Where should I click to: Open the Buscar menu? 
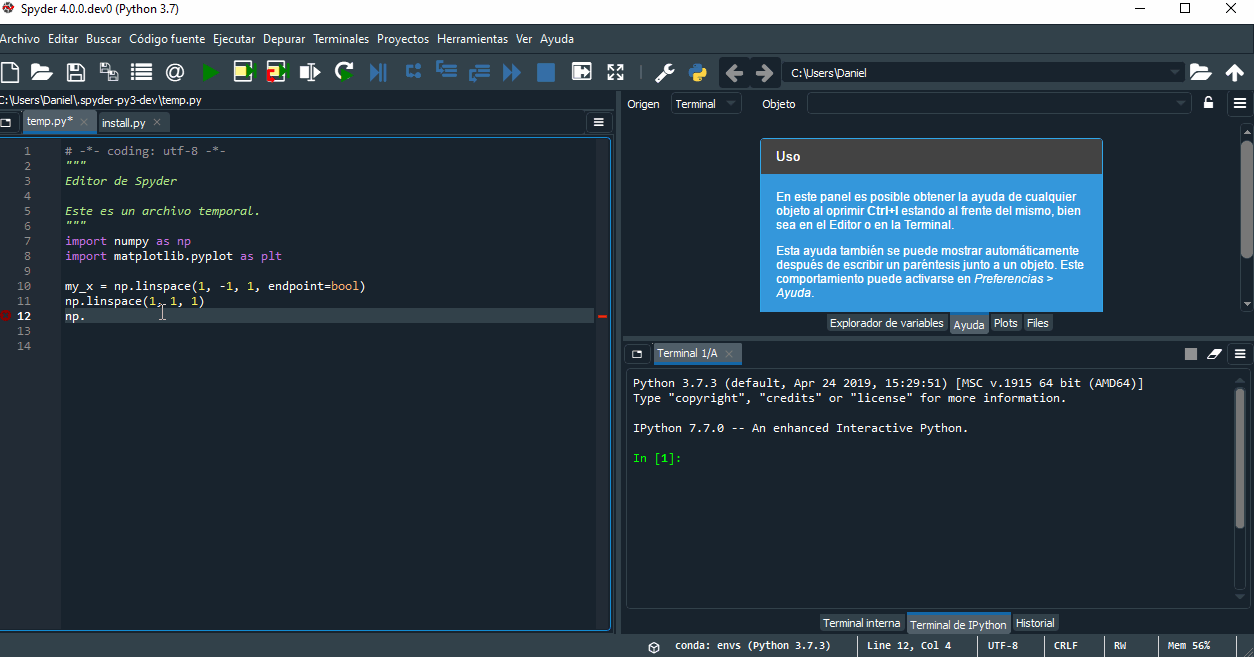click(104, 39)
